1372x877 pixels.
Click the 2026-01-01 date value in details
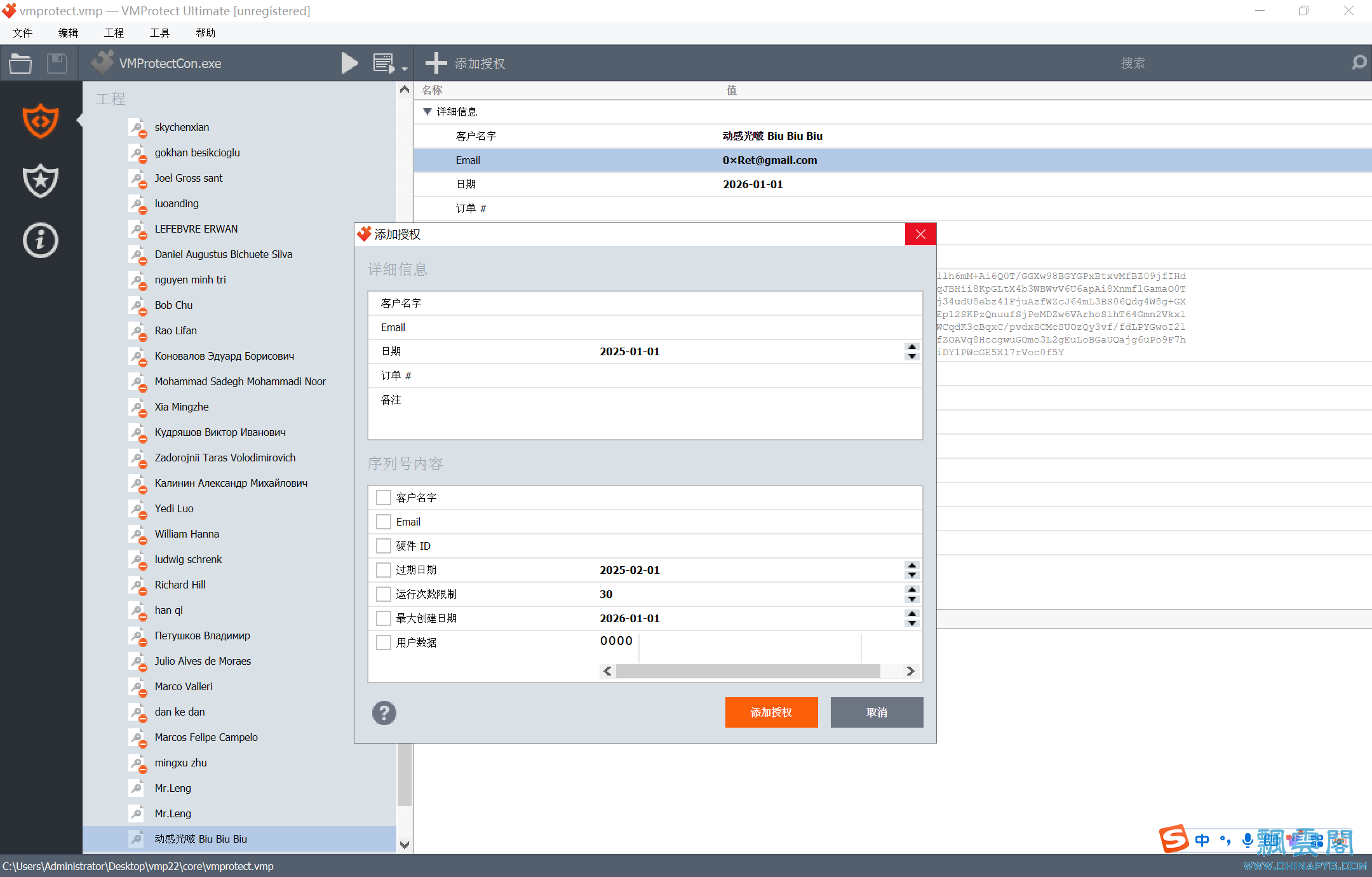(x=753, y=184)
